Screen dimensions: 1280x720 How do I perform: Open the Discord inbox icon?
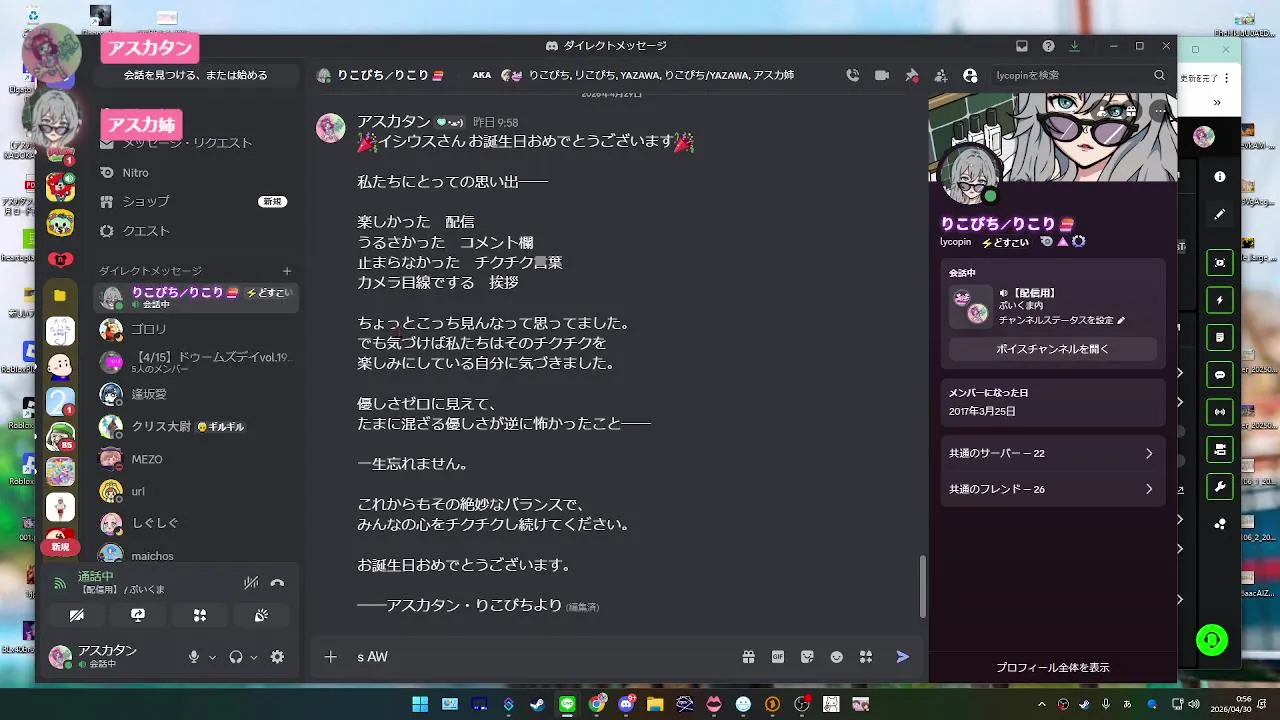pos(1021,46)
